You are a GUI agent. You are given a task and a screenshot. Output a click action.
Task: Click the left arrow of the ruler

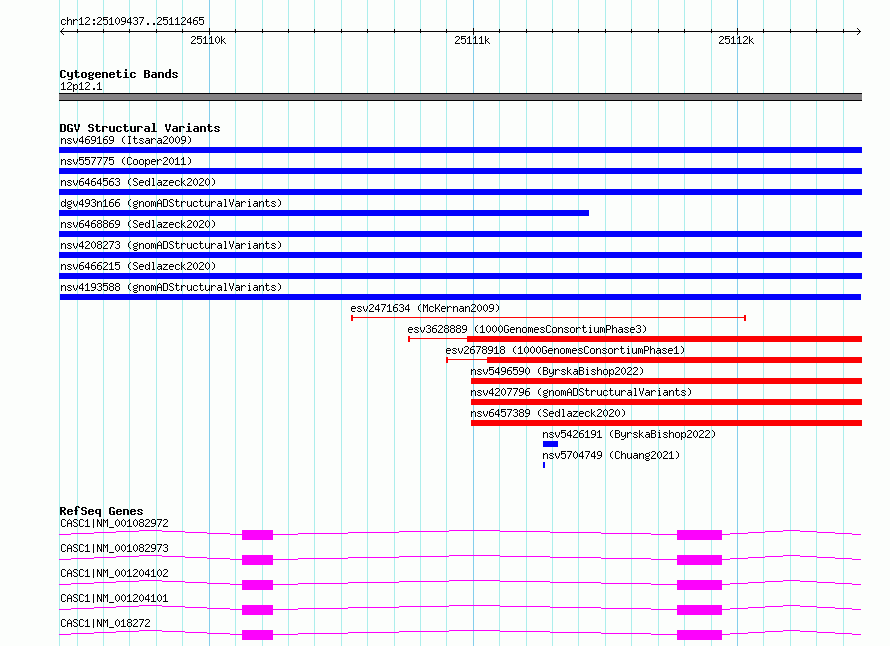62,31
